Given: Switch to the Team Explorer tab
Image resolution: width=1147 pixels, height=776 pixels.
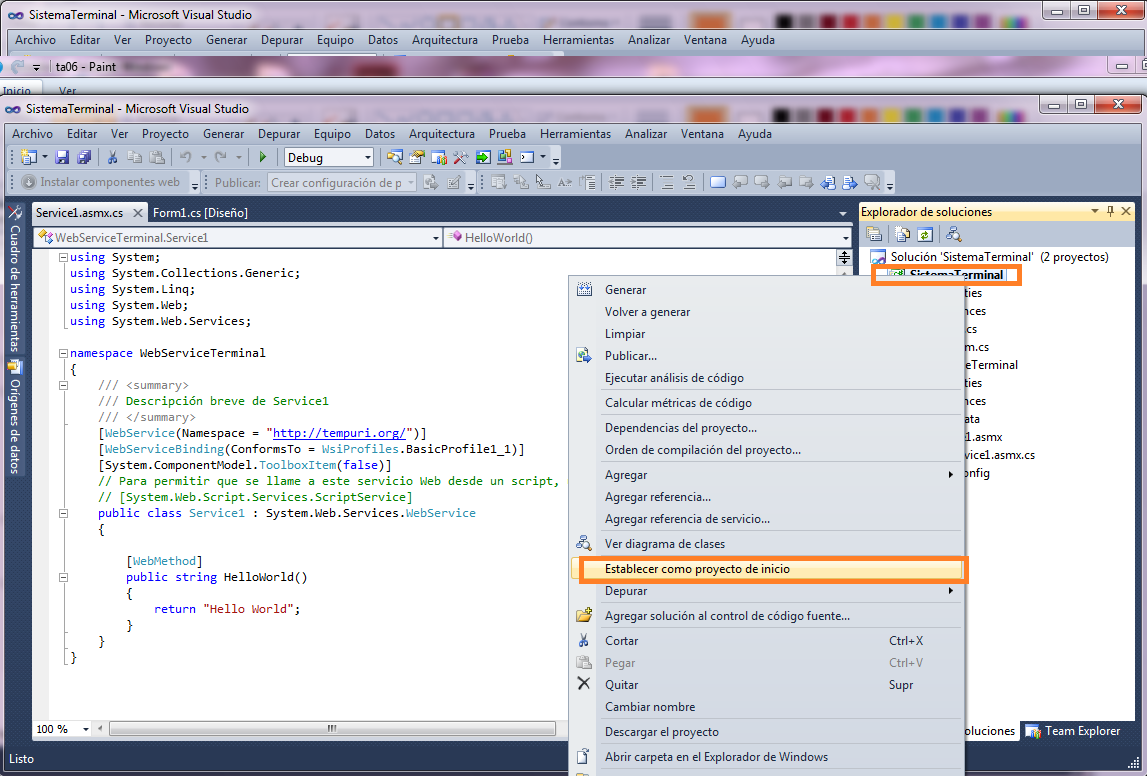Looking at the screenshot, I should tap(1073, 731).
